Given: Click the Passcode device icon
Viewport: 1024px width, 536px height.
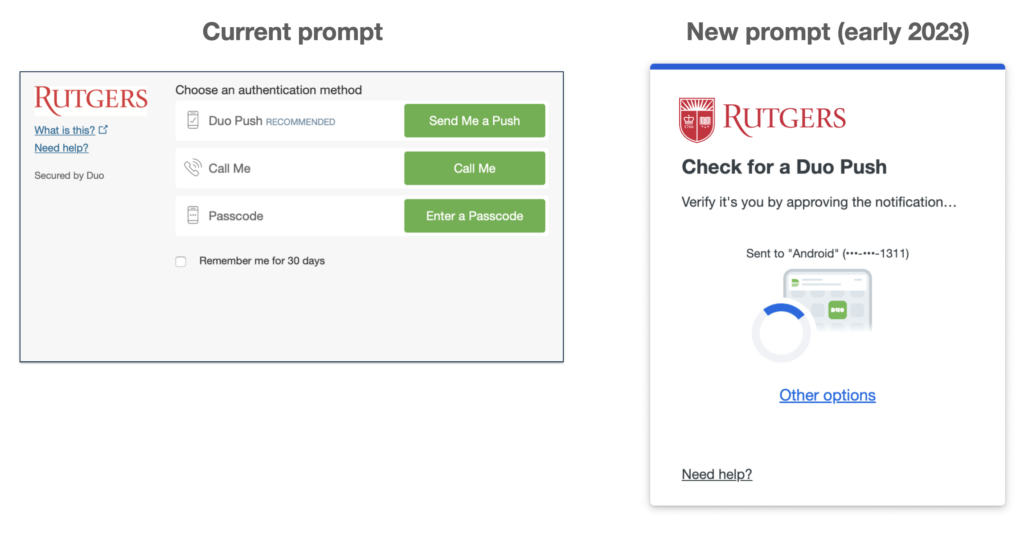Looking at the screenshot, I should (x=193, y=215).
